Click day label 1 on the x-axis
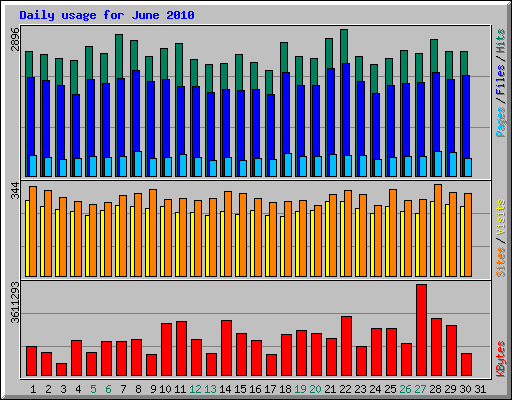512x400 pixels. click(33, 389)
